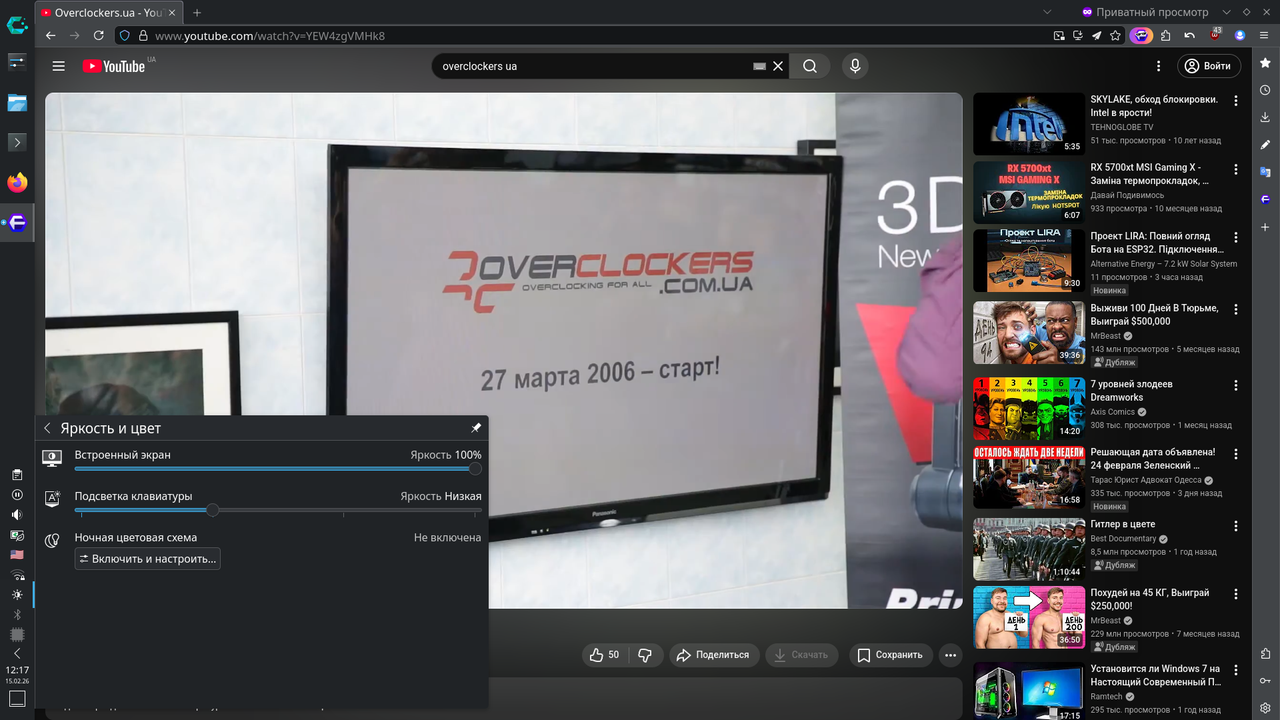1280x720 pixels.
Task: Open the volume tray icon
Action: [17, 515]
